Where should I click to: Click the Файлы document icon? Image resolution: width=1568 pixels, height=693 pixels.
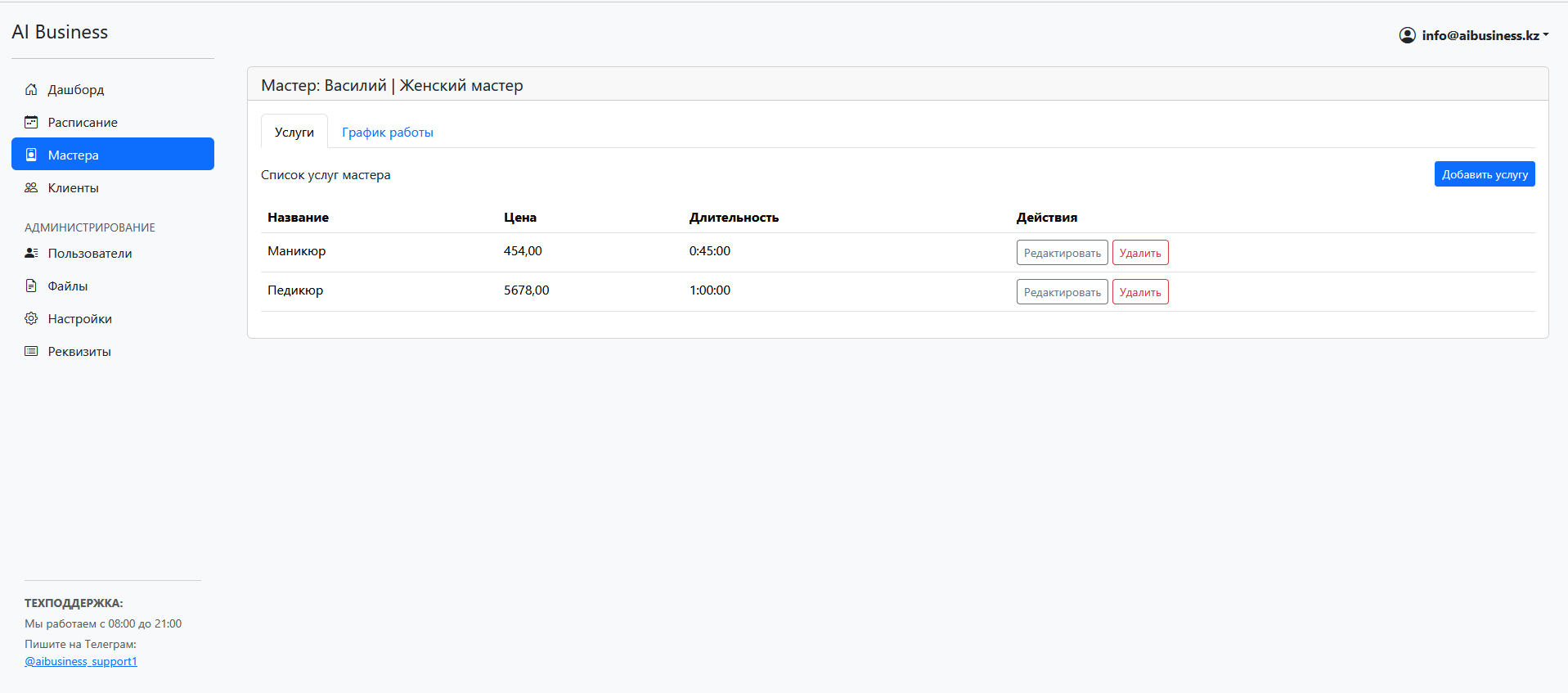click(x=31, y=286)
